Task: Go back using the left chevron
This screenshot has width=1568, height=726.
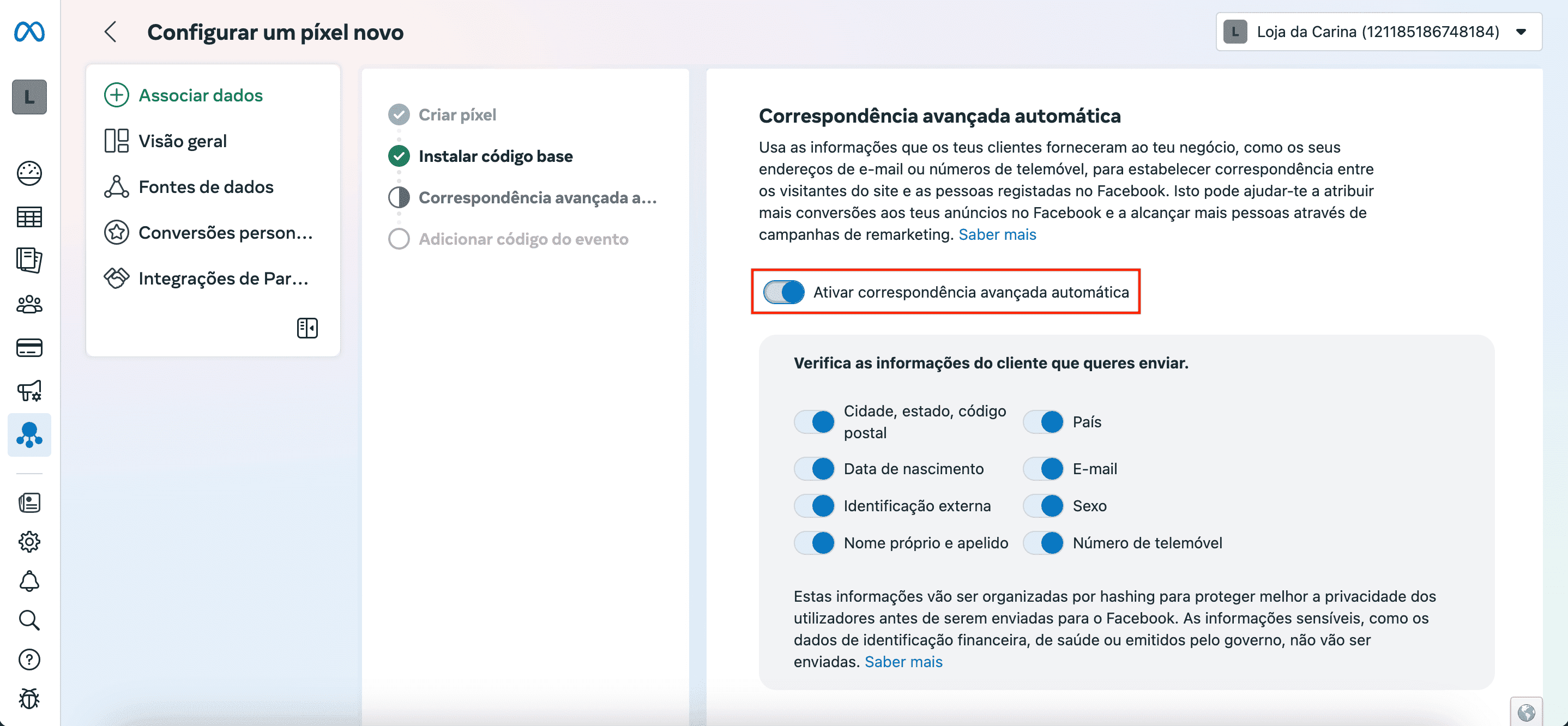Action: click(x=110, y=32)
